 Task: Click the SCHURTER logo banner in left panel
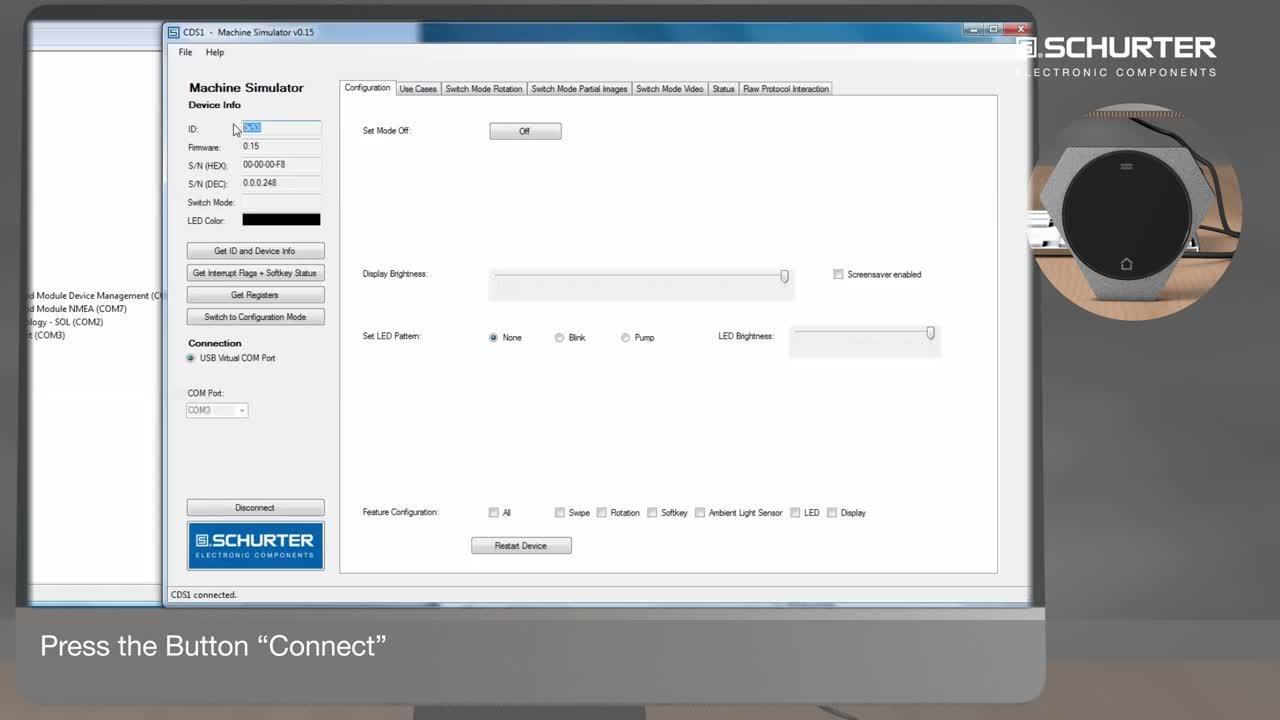point(255,545)
